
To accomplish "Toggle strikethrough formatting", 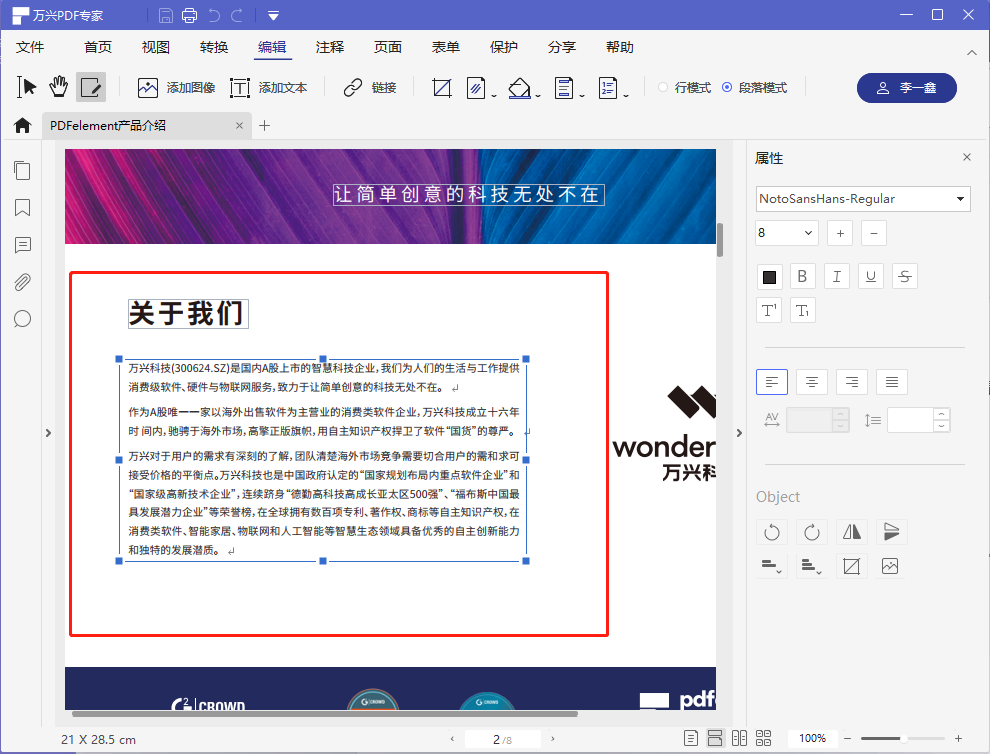I will pyautogui.click(x=905, y=277).
